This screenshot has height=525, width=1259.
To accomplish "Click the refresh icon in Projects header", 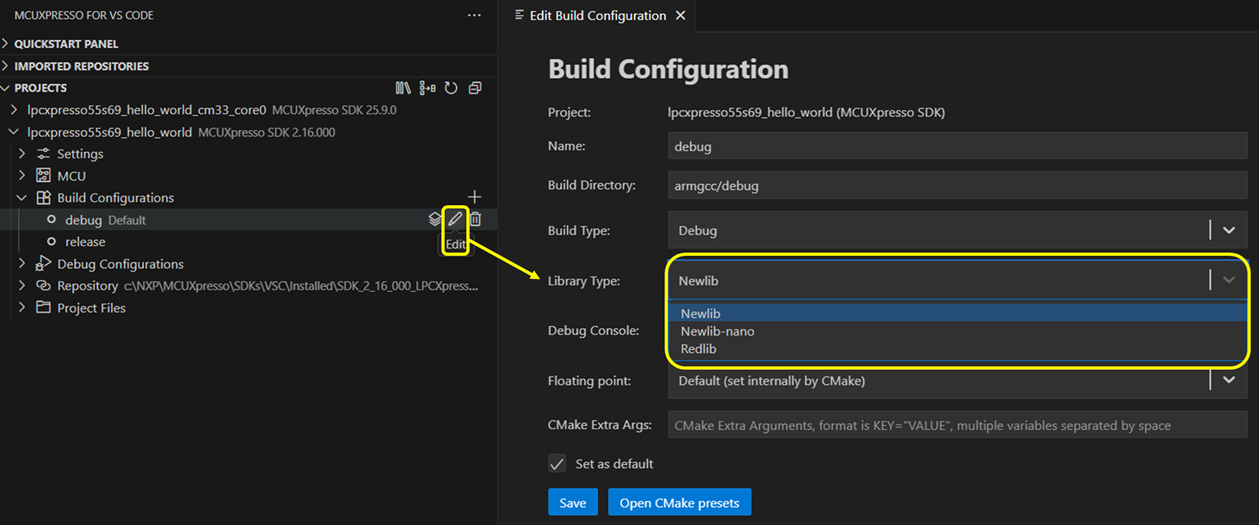I will coord(451,88).
